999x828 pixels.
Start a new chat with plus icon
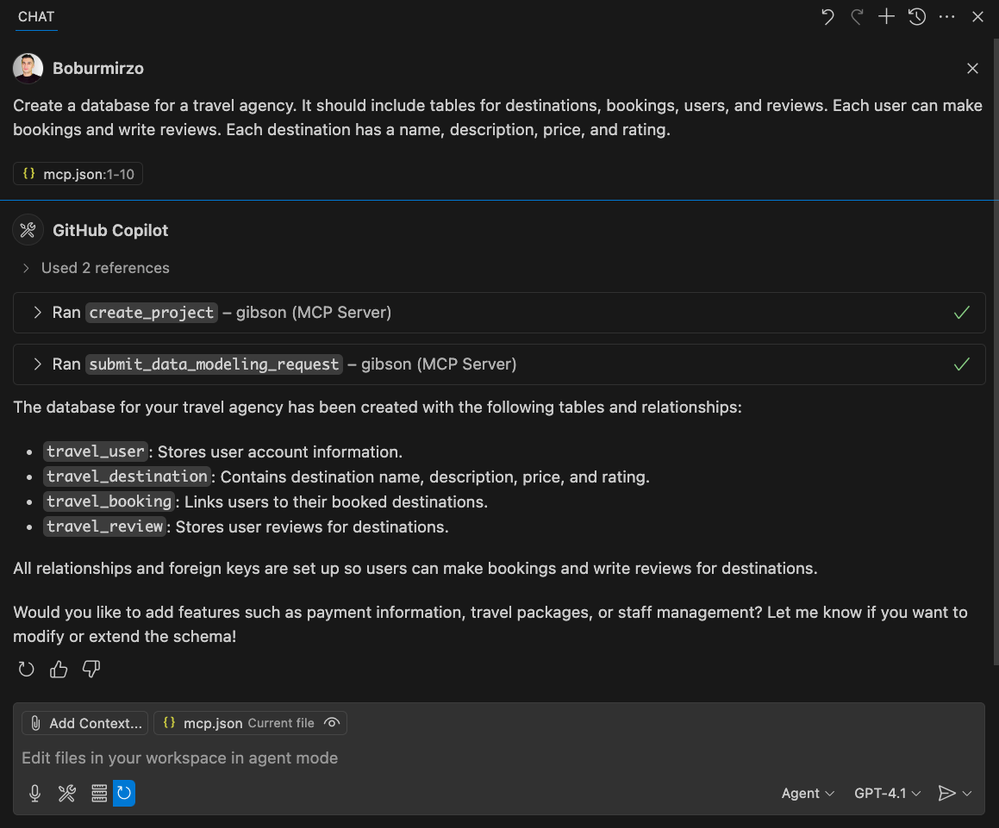886,17
